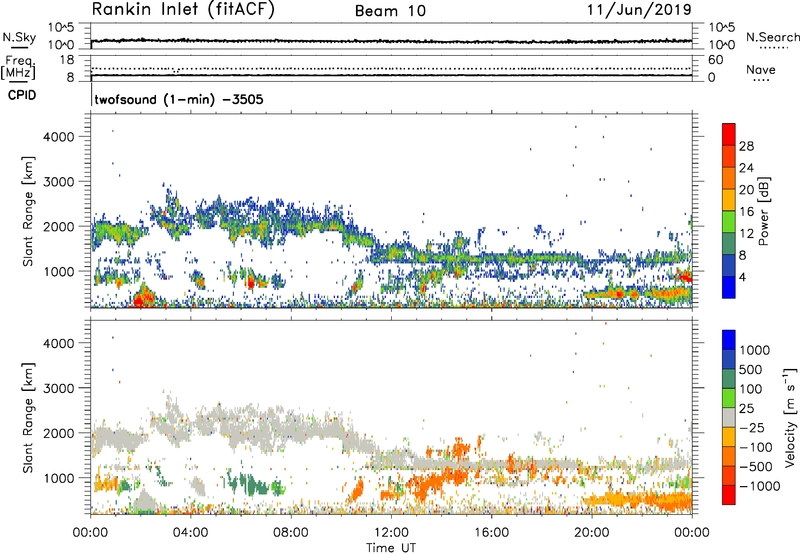Click the red echo patch near 02:00 in power panel
The image size is (800, 554).
[143, 296]
